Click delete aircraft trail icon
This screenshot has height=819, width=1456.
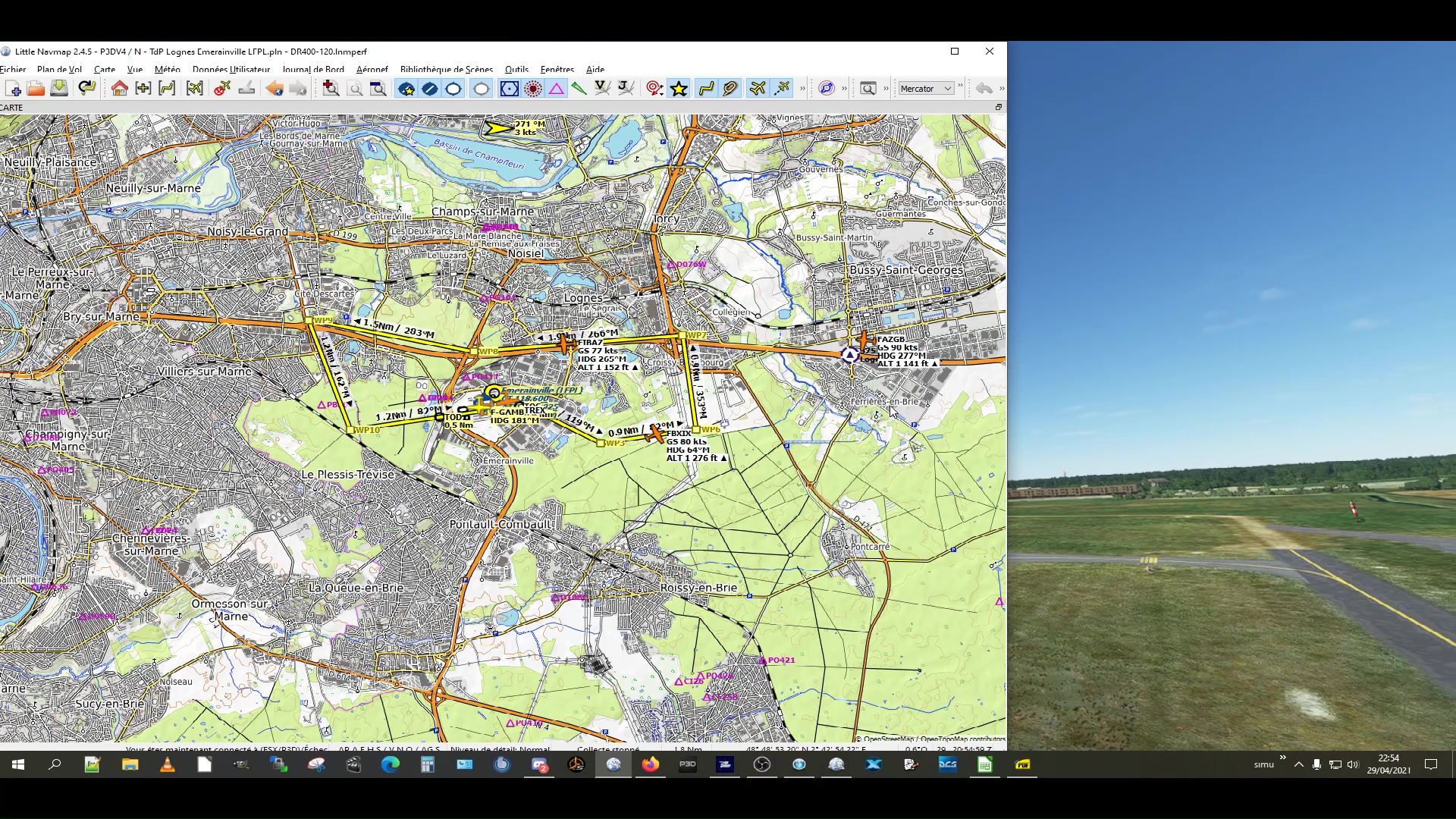pos(222,89)
